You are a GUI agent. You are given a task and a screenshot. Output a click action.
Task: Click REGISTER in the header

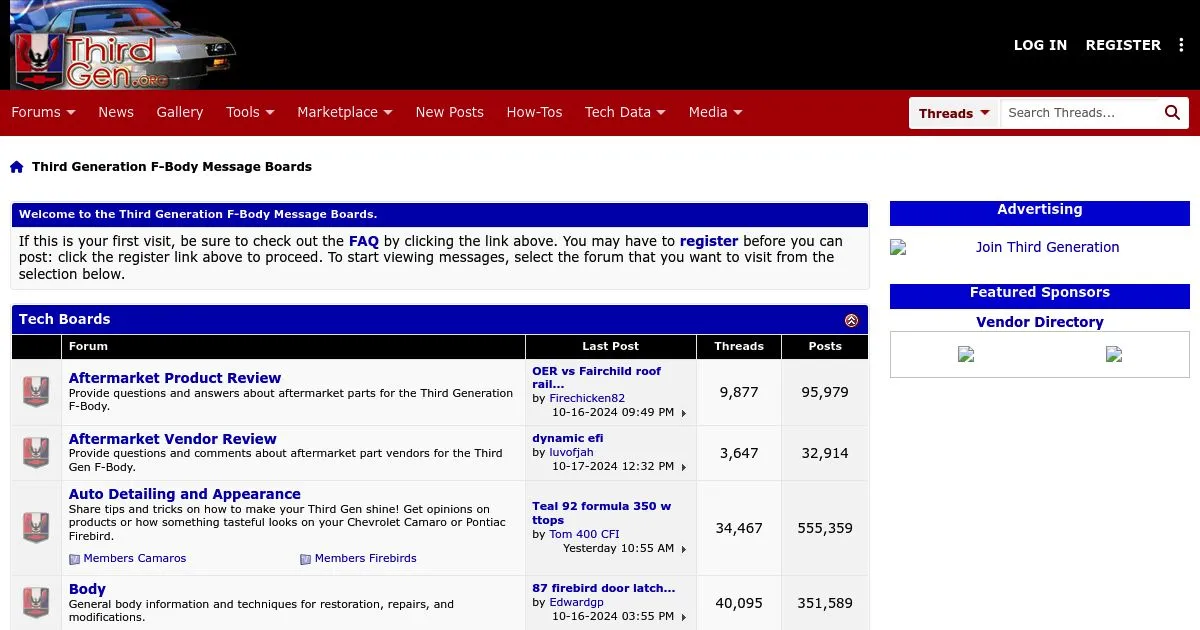click(1123, 45)
